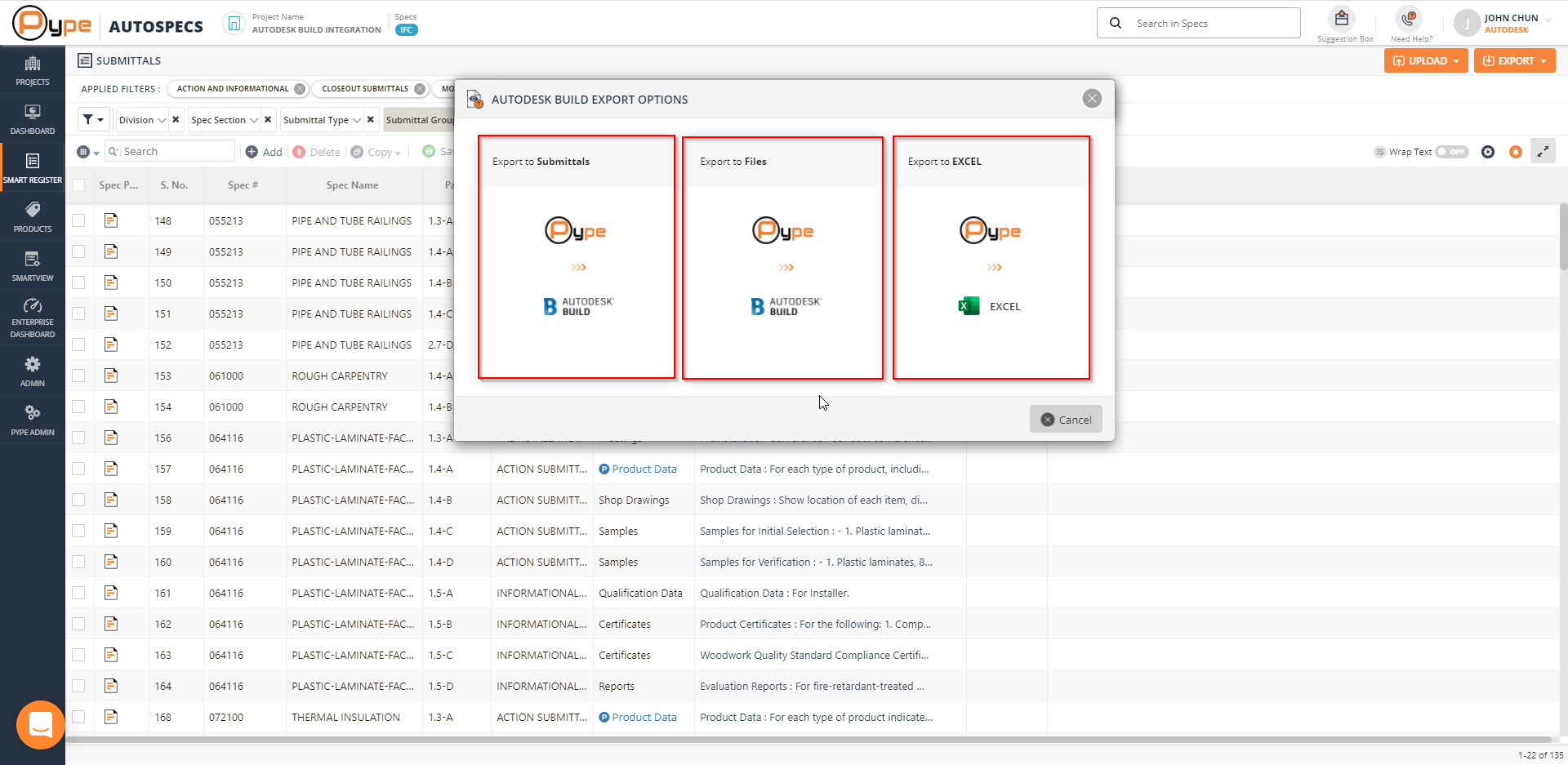Clear the Division filter with its X
1568x765 pixels.
pyautogui.click(x=176, y=119)
